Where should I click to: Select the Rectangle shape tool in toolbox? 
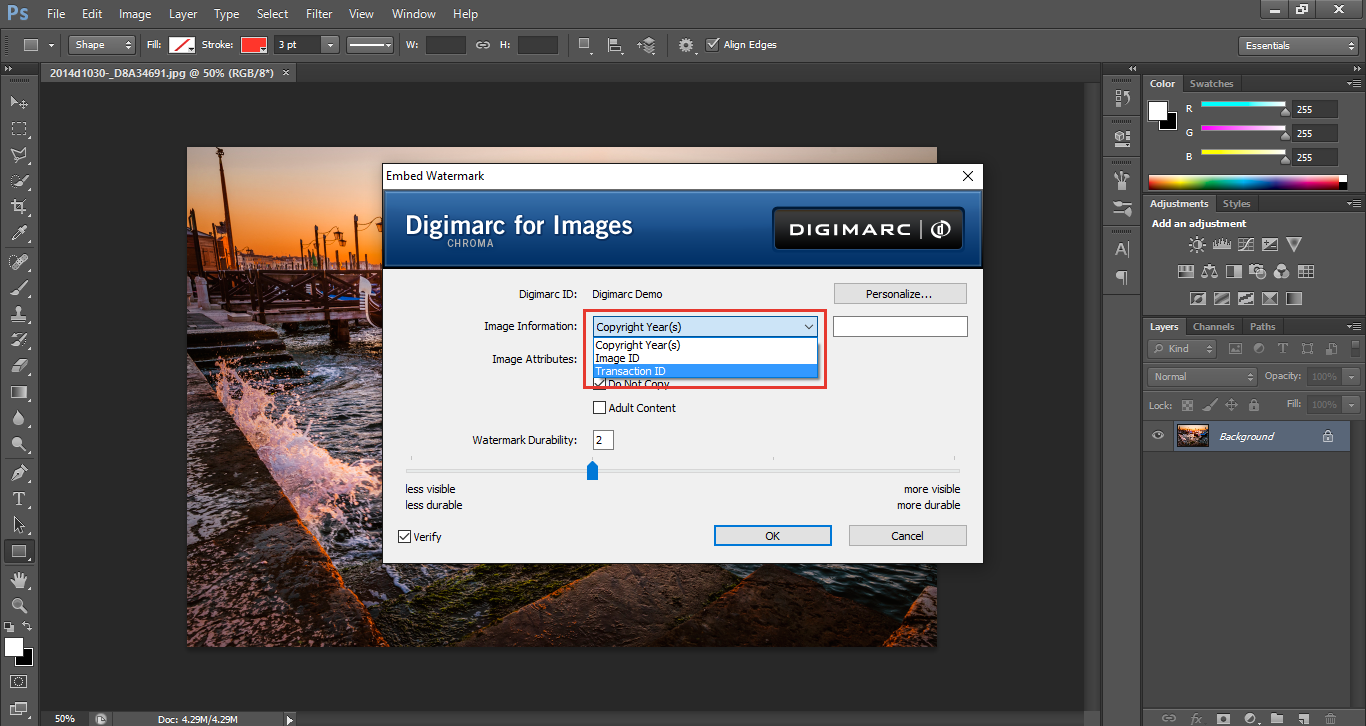19,551
